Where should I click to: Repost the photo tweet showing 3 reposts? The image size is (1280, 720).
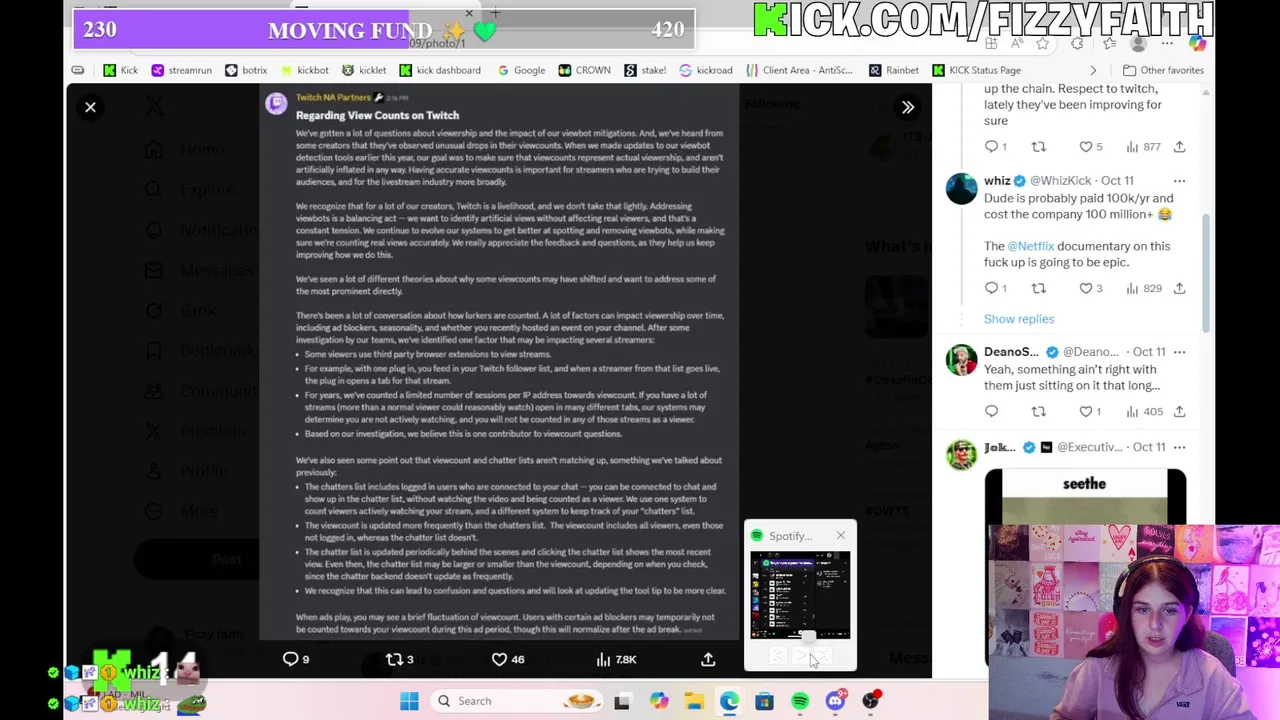[x=399, y=659]
